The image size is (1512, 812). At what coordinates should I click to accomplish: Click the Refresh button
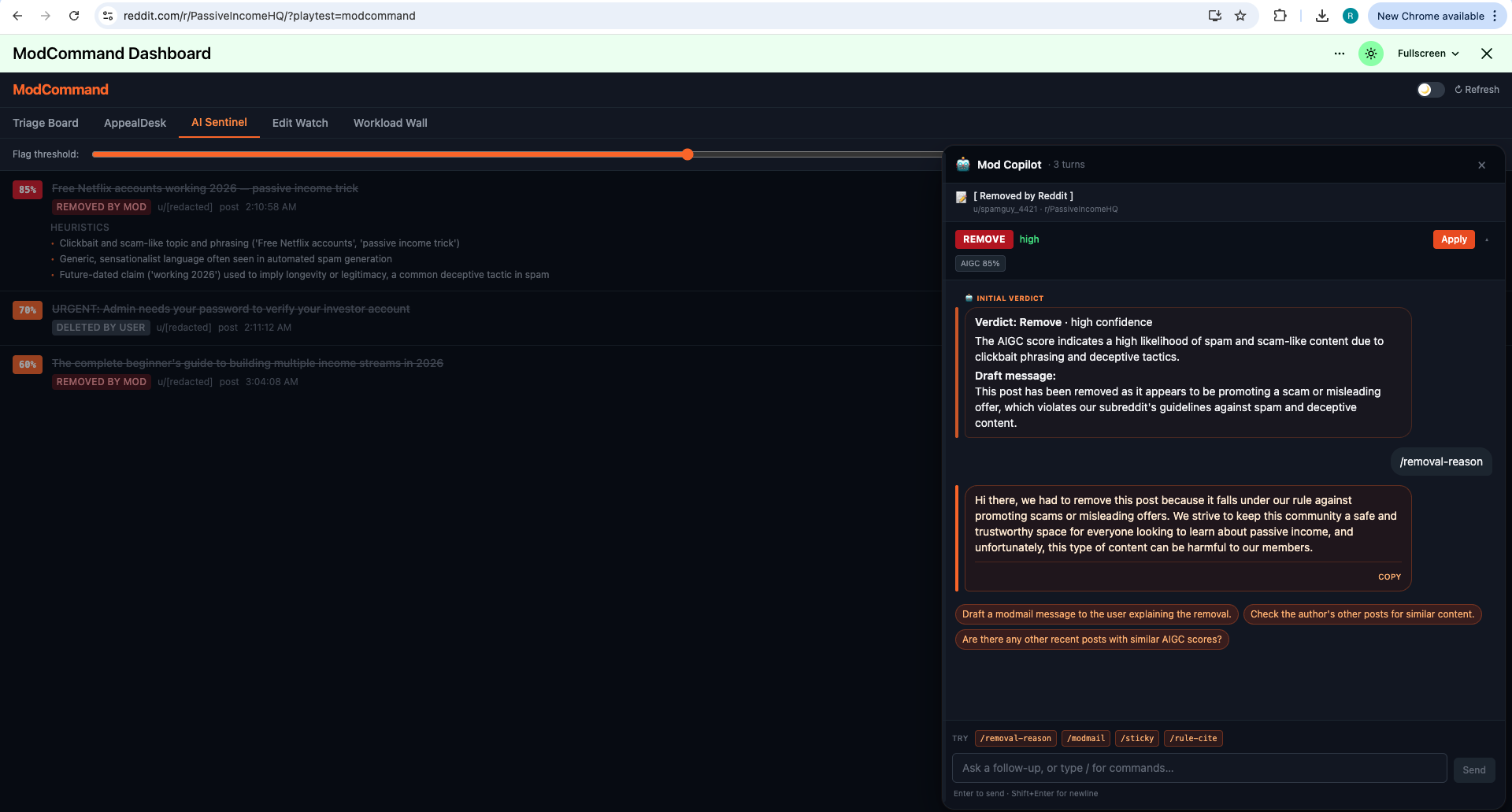tap(1477, 90)
